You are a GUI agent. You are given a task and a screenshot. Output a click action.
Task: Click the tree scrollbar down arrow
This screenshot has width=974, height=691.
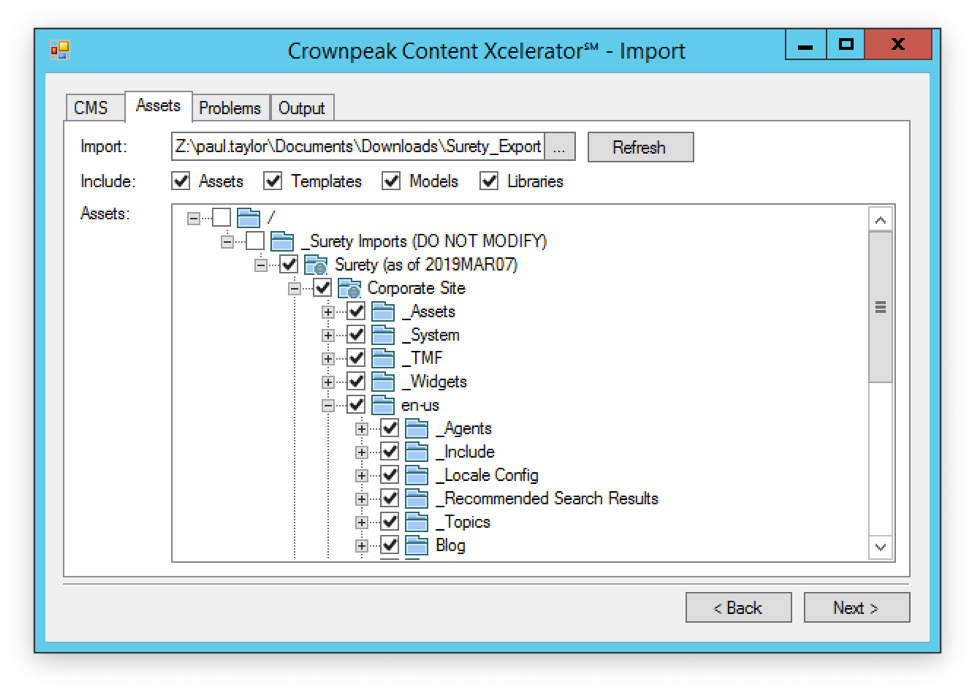(880, 547)
